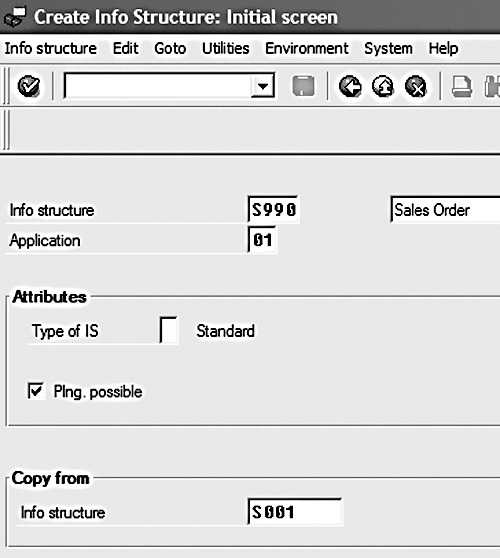Click the Copy from field containing S001
Screen dimensions: 500x558
(x=295, y=512)
